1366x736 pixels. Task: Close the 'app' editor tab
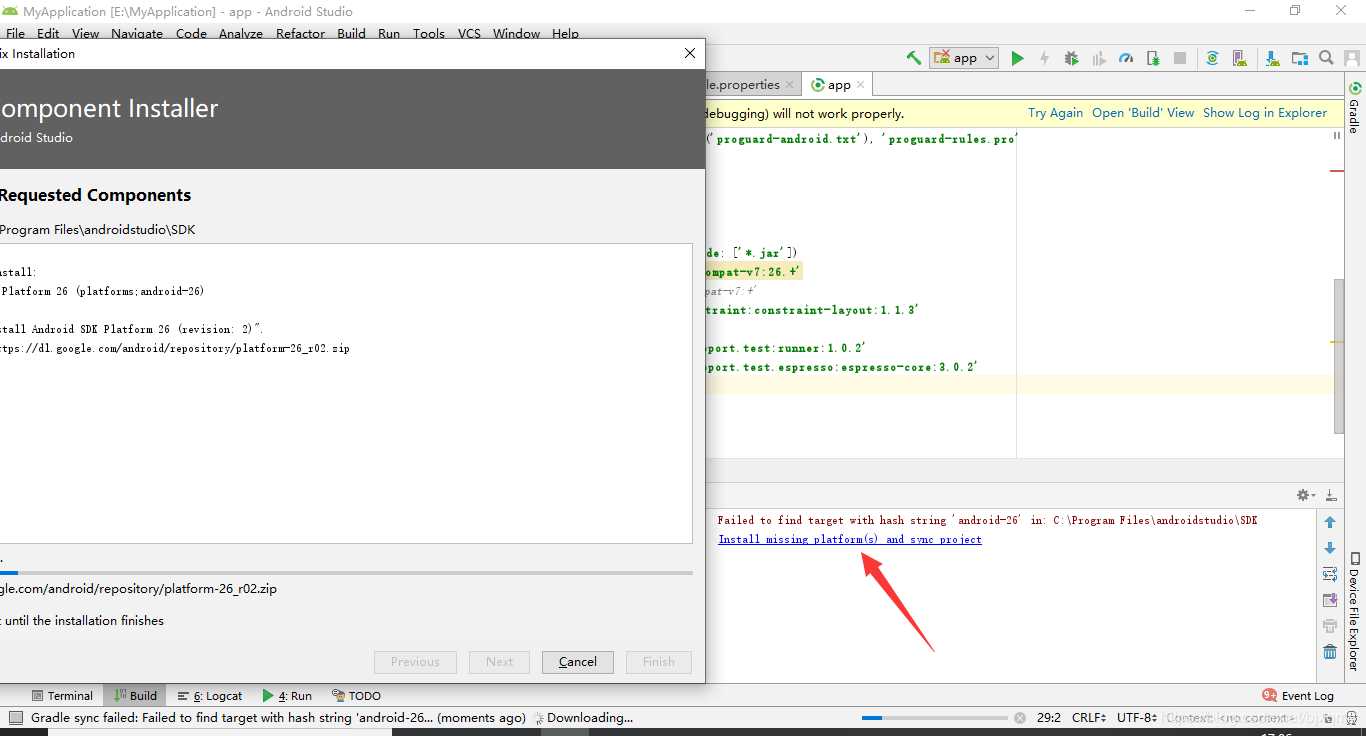pos(860,85)
